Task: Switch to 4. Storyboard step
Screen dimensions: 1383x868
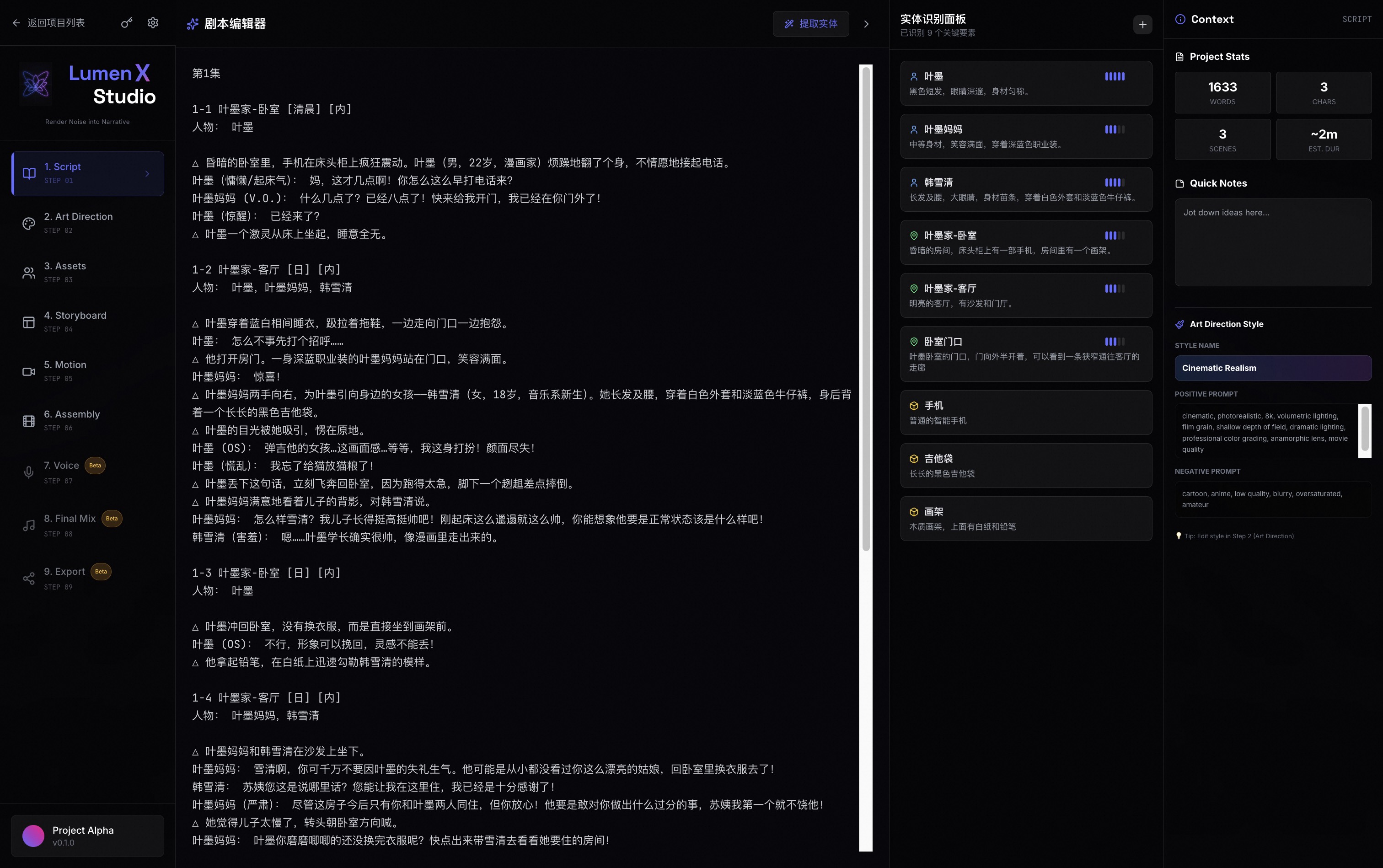Action: pos(87,322)
